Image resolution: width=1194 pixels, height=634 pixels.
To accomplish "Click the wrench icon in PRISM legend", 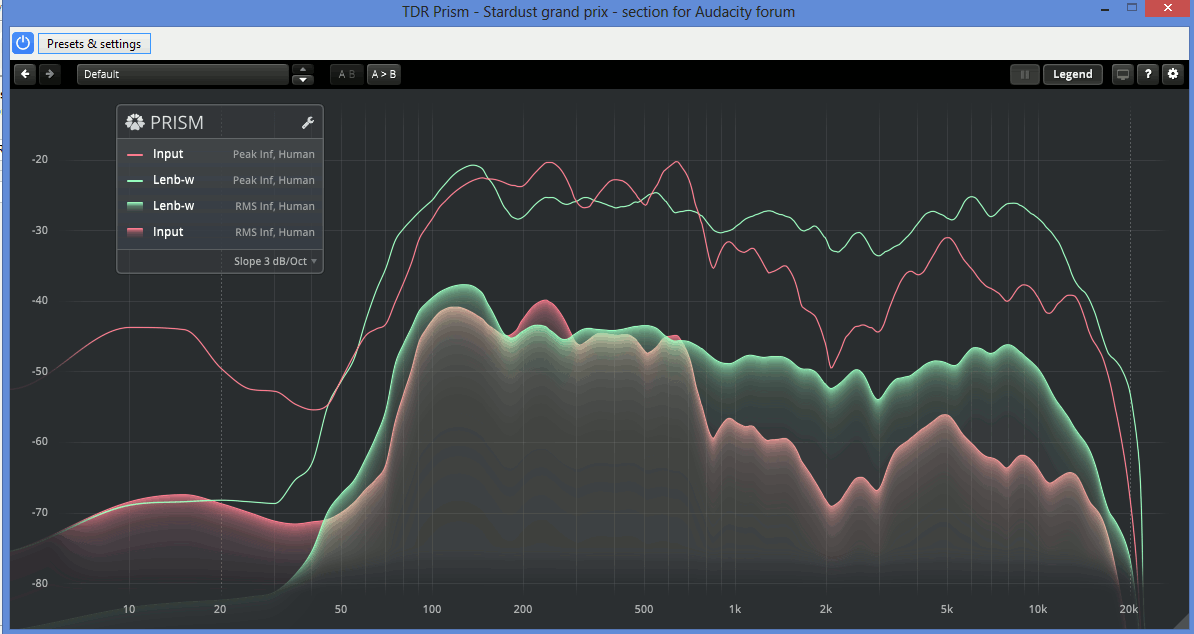I will pos(308,123).
